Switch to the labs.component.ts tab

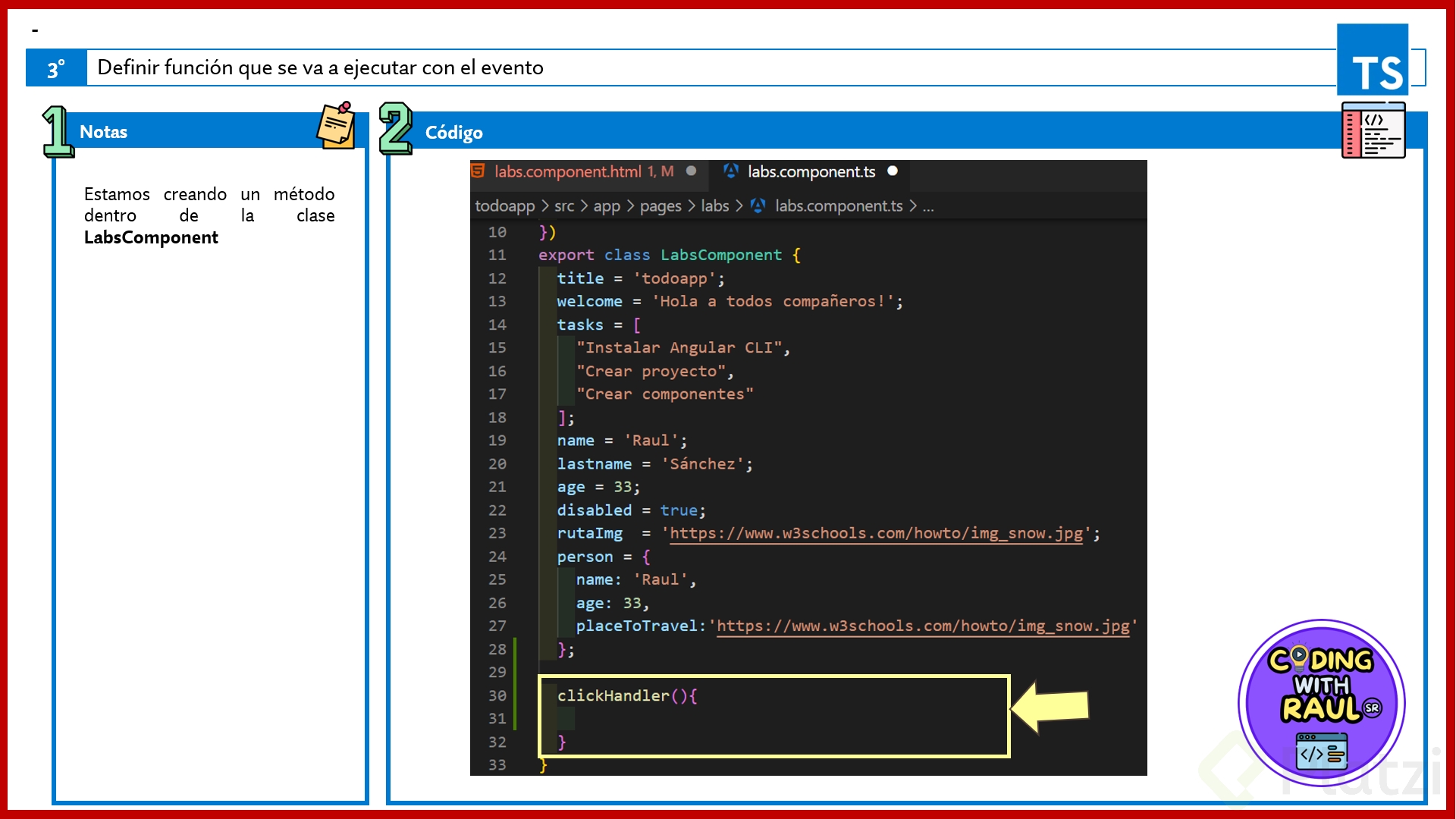coord(811,172)
